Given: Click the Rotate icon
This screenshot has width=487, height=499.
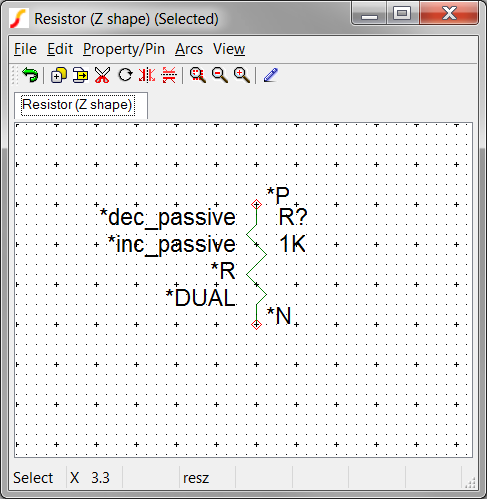Looking at the screenshot, I should [125, 75].
